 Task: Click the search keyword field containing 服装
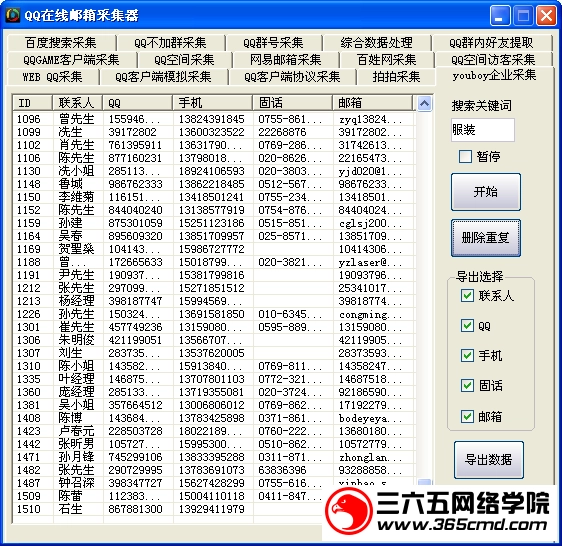pyautogui.click(x=482, y=130)
